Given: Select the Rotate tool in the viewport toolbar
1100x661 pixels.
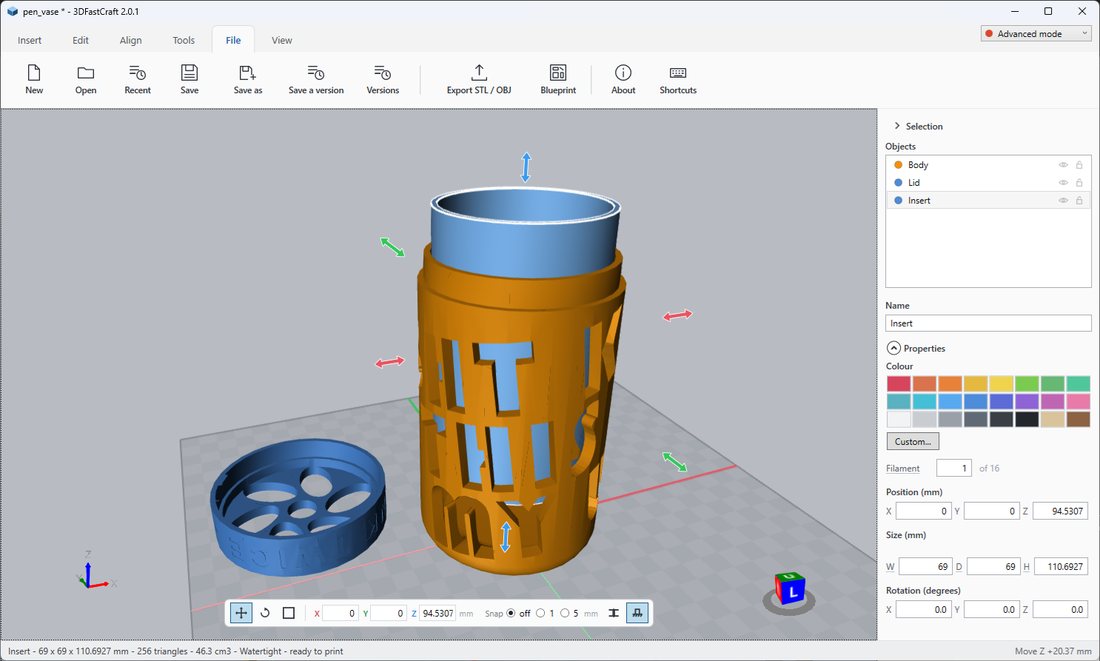Looking at the screenshot, I should [265, 613].
